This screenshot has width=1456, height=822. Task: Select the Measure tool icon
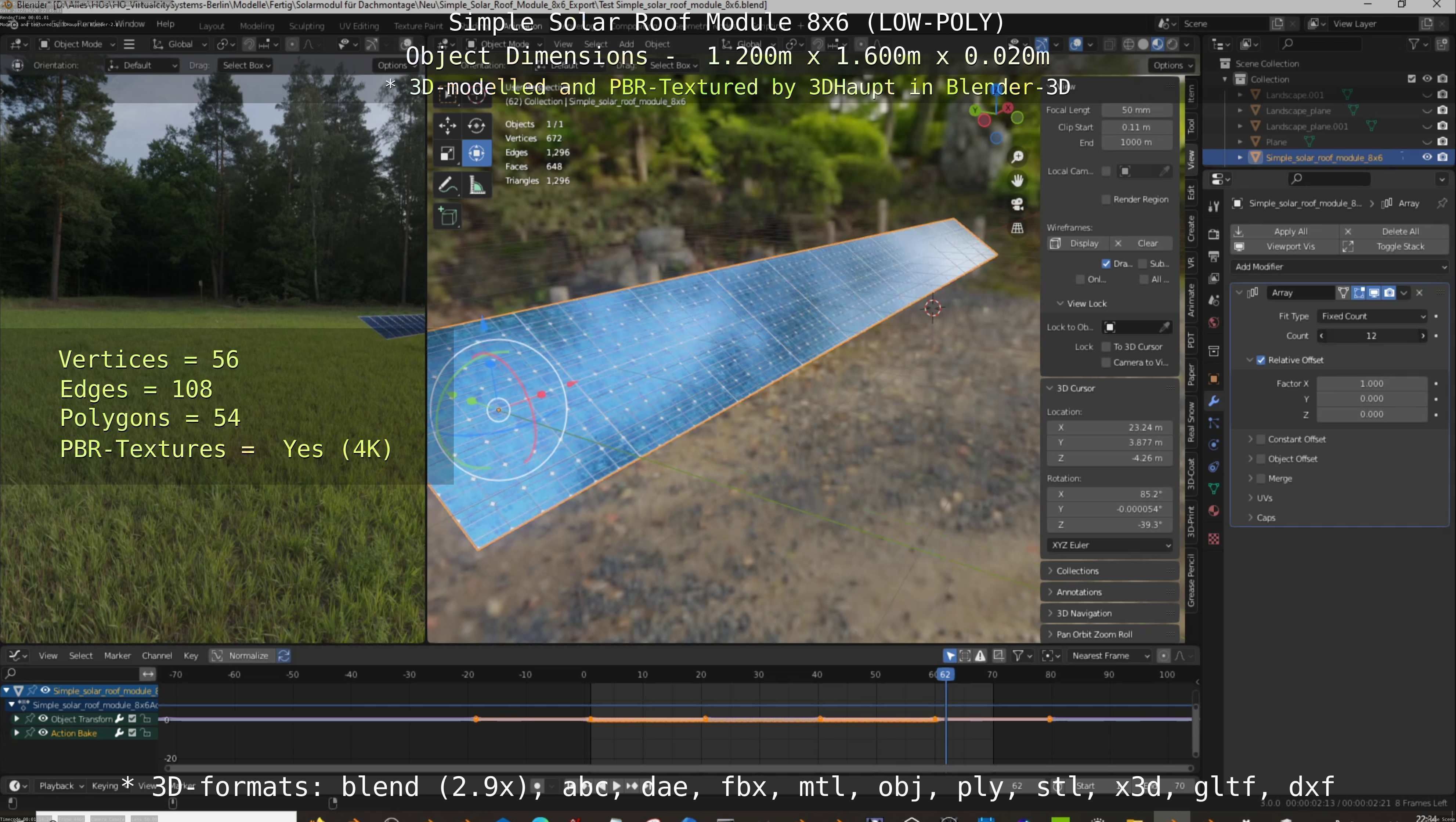tap(477, 185)
